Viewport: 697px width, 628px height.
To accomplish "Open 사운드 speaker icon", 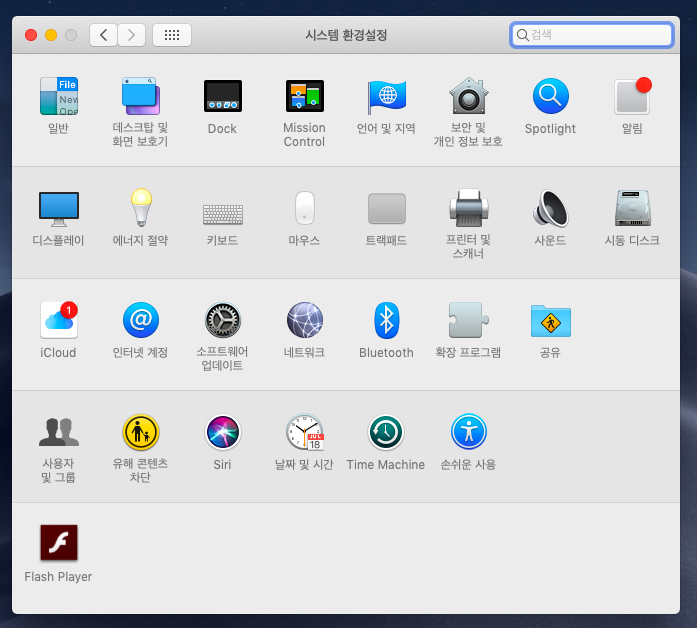I will pyautogui.click(x=551, y=208).
